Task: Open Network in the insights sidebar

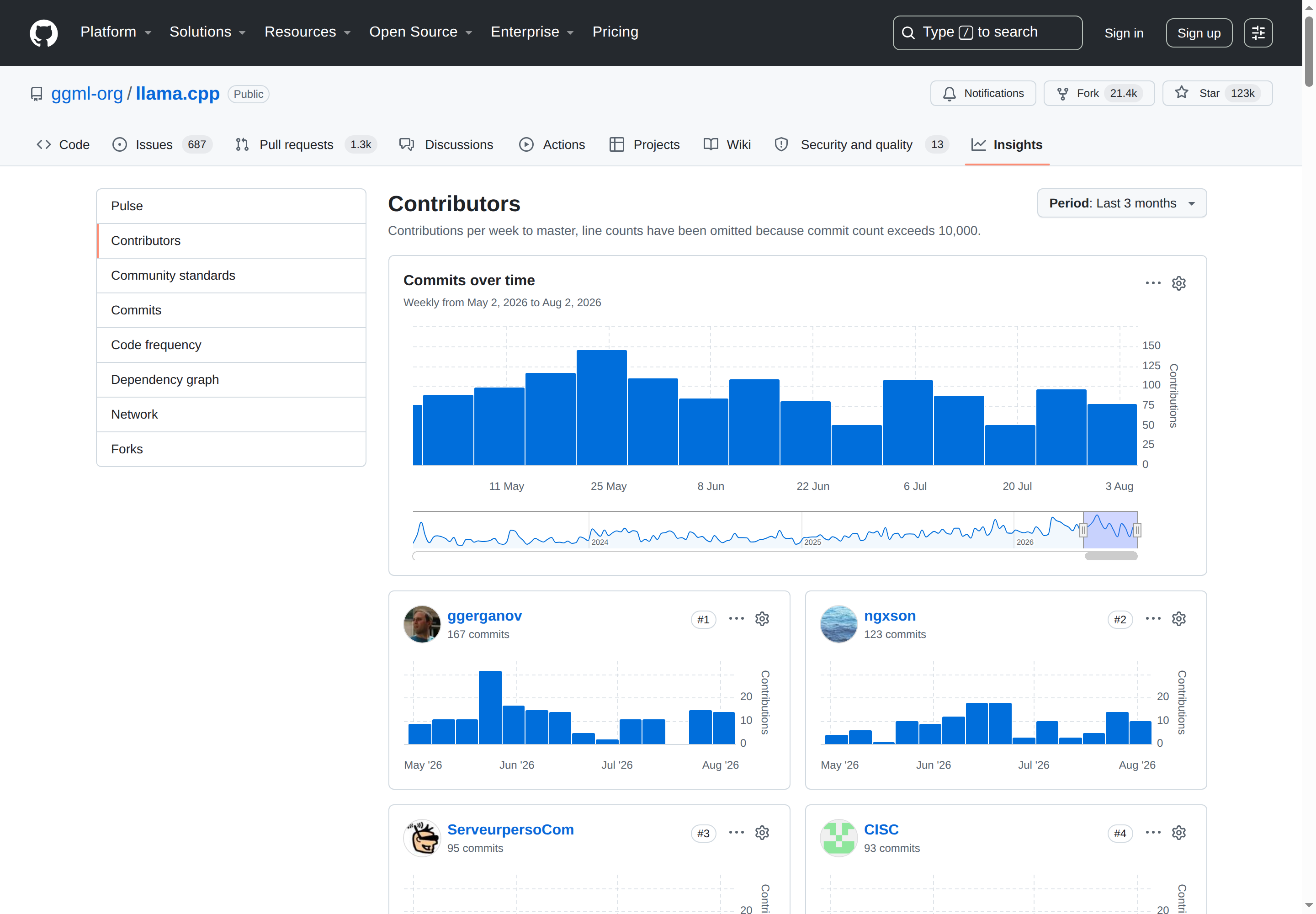Action: tap(231, 414)
